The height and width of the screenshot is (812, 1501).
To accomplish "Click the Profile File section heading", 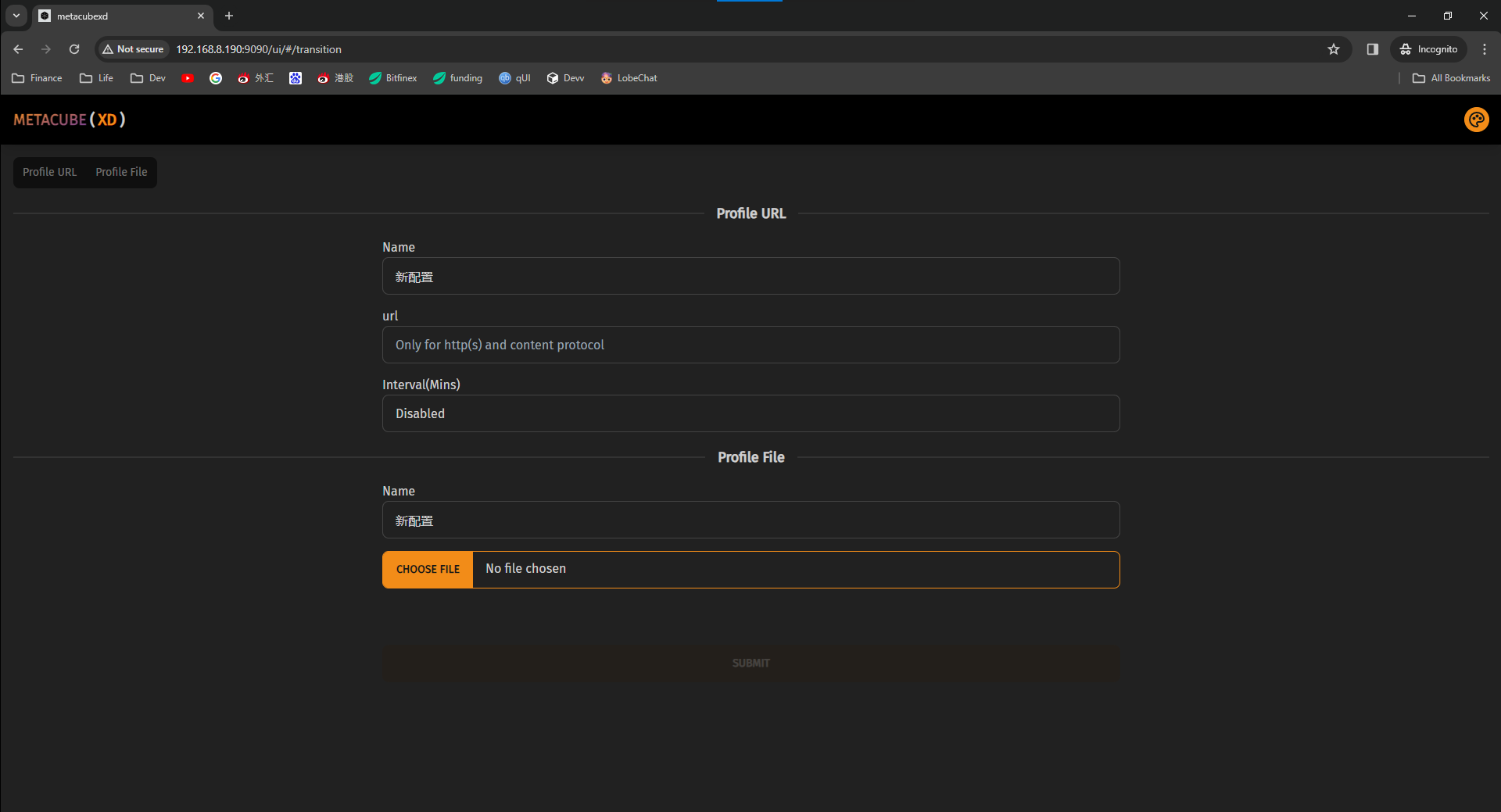I will [750, 457].
